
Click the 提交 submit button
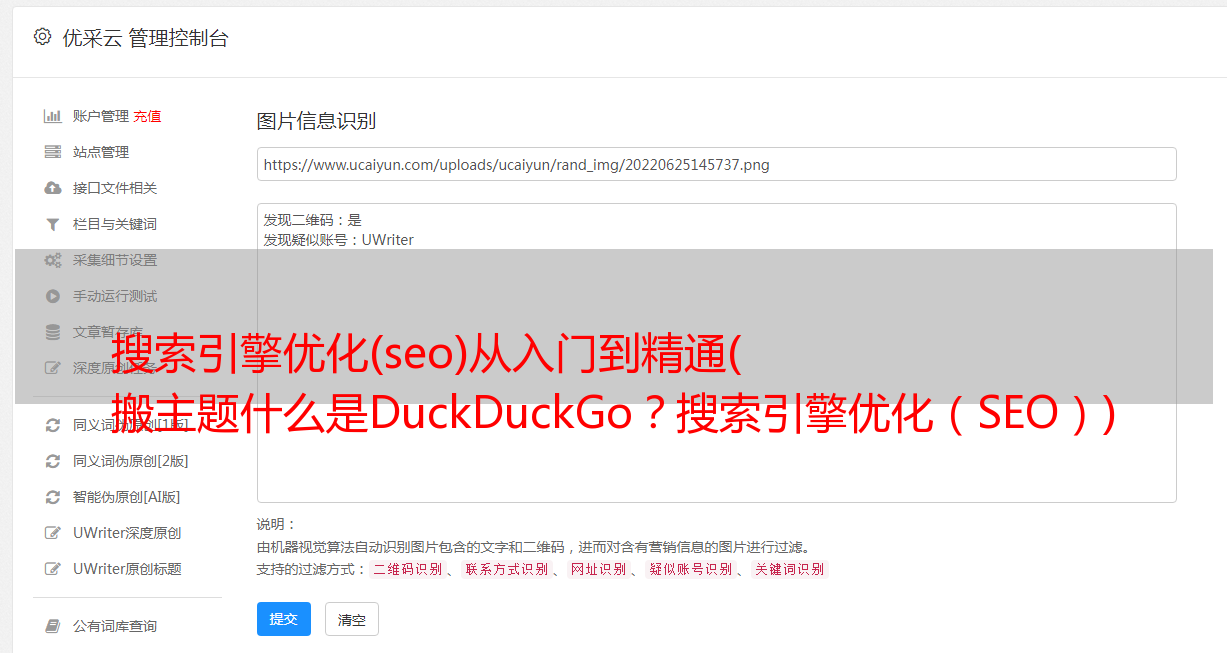[284, 619]
